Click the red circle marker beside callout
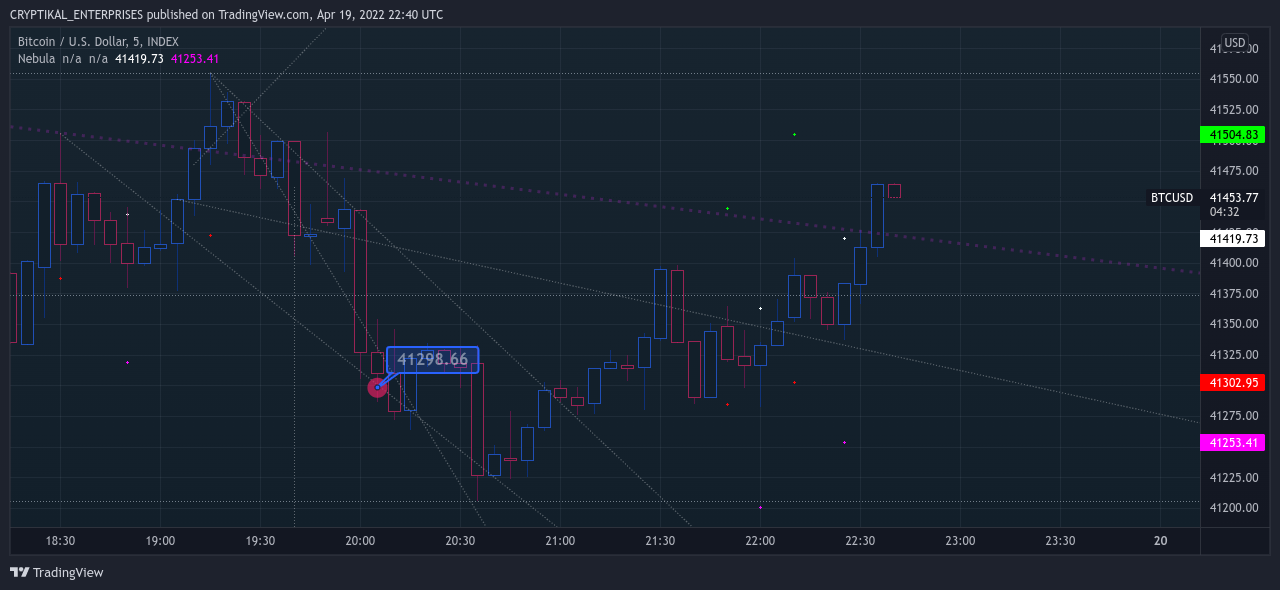 coord(377,387)
